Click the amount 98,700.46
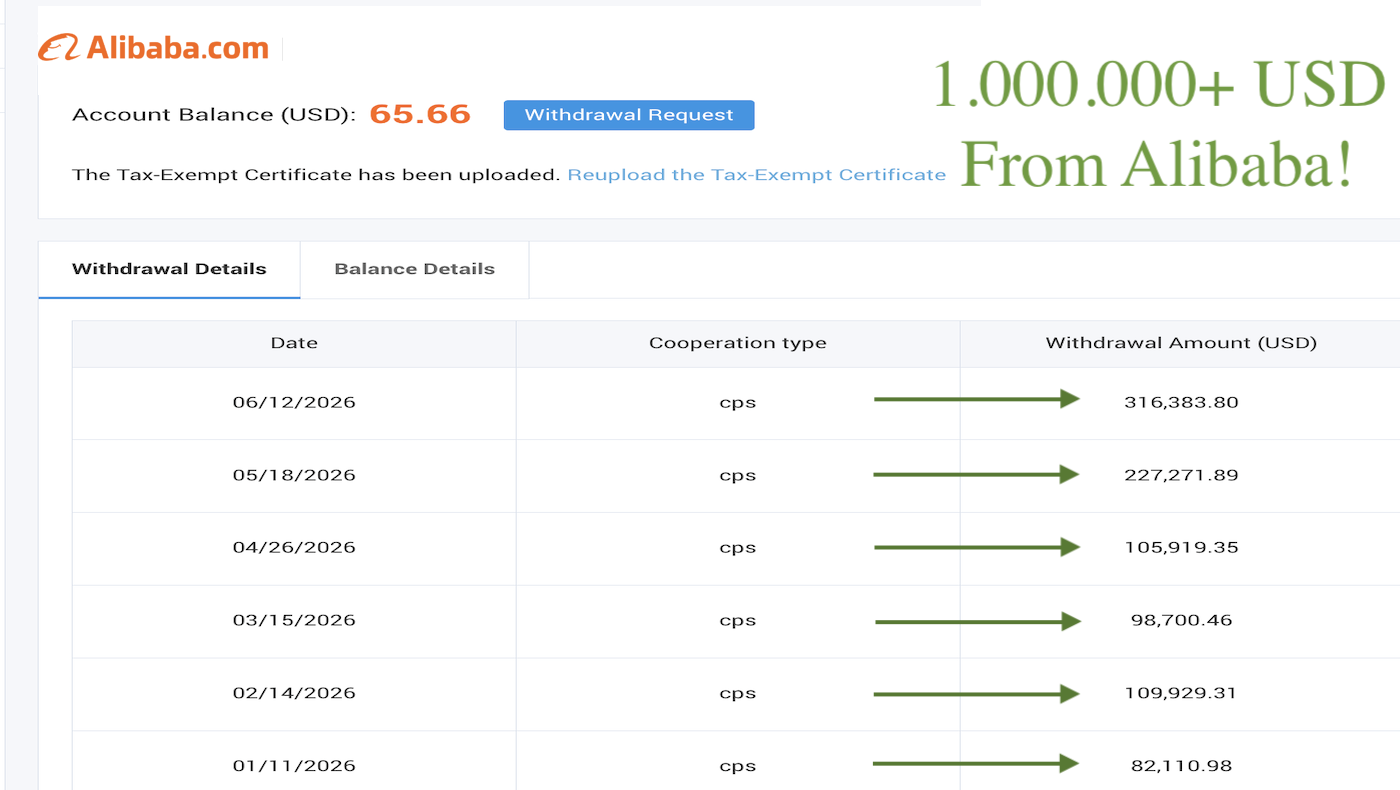The image size is (1400, 790). 1181,620
